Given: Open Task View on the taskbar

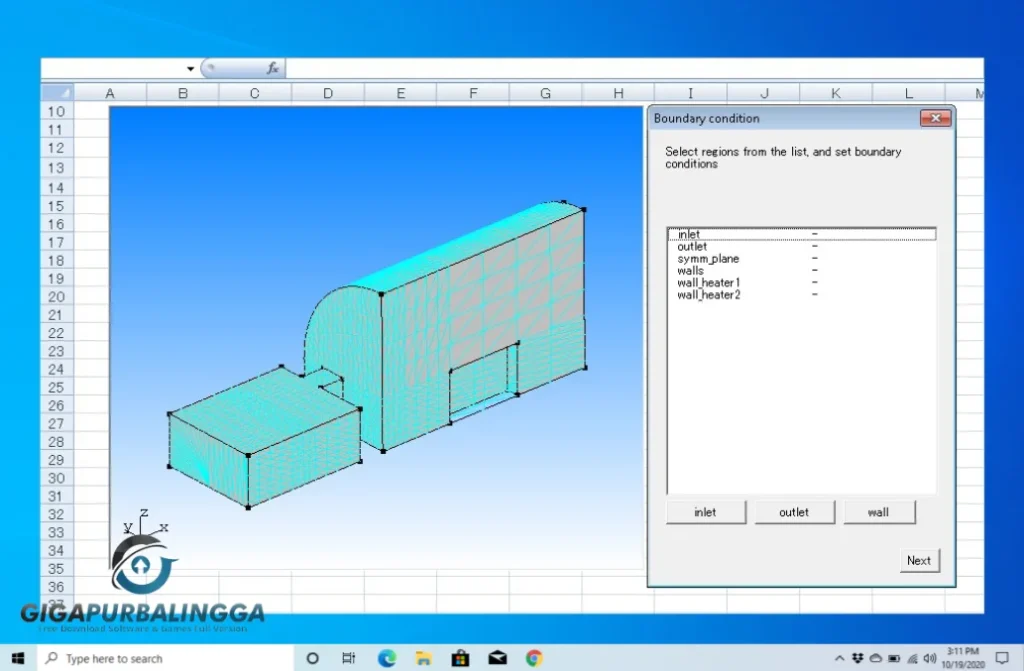Looking at the screenshot, I should [x=348, y=658].
